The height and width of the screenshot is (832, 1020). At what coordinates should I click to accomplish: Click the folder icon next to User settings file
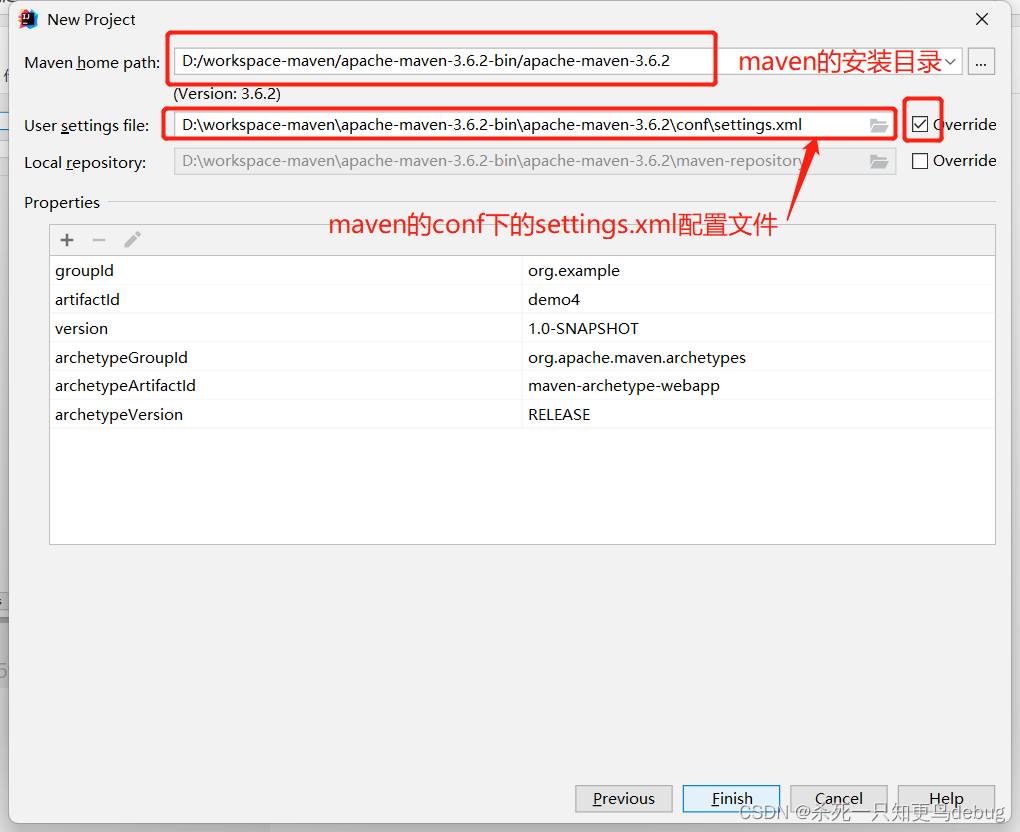878,125
